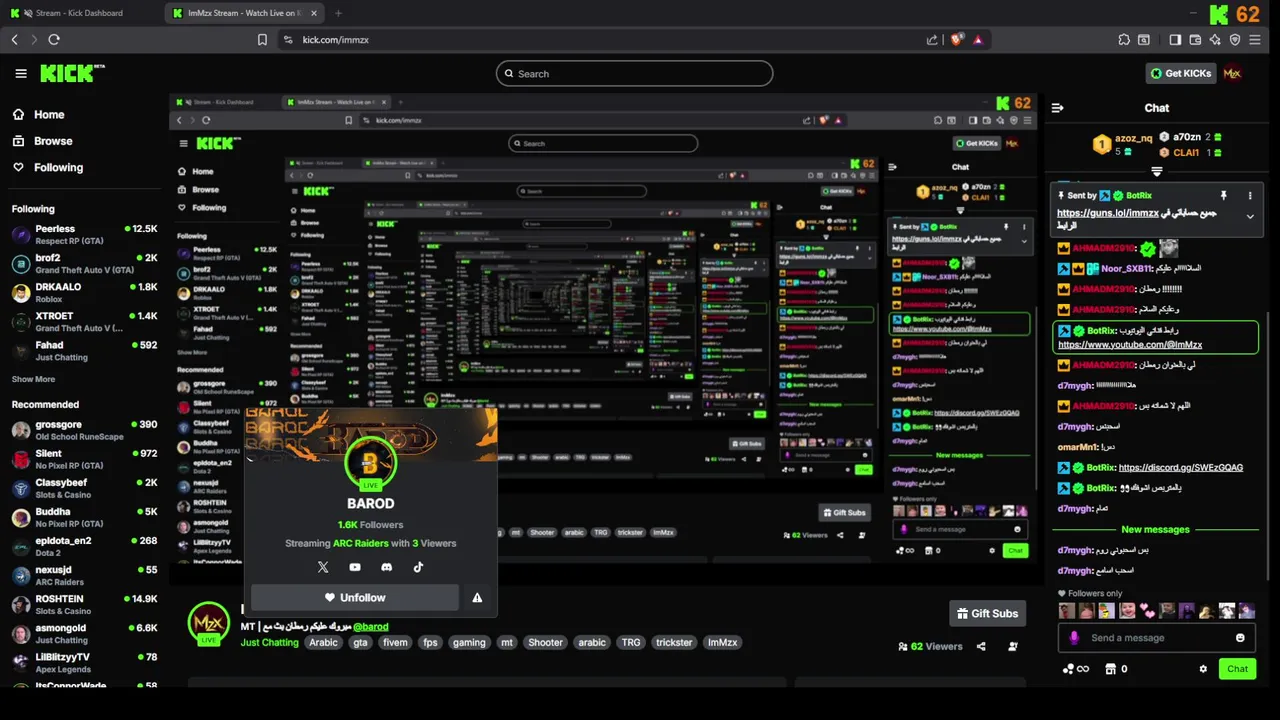Screen dimensions: 1280x720
Task: Click the Send a message chat input
Action: pos(1156,638)
